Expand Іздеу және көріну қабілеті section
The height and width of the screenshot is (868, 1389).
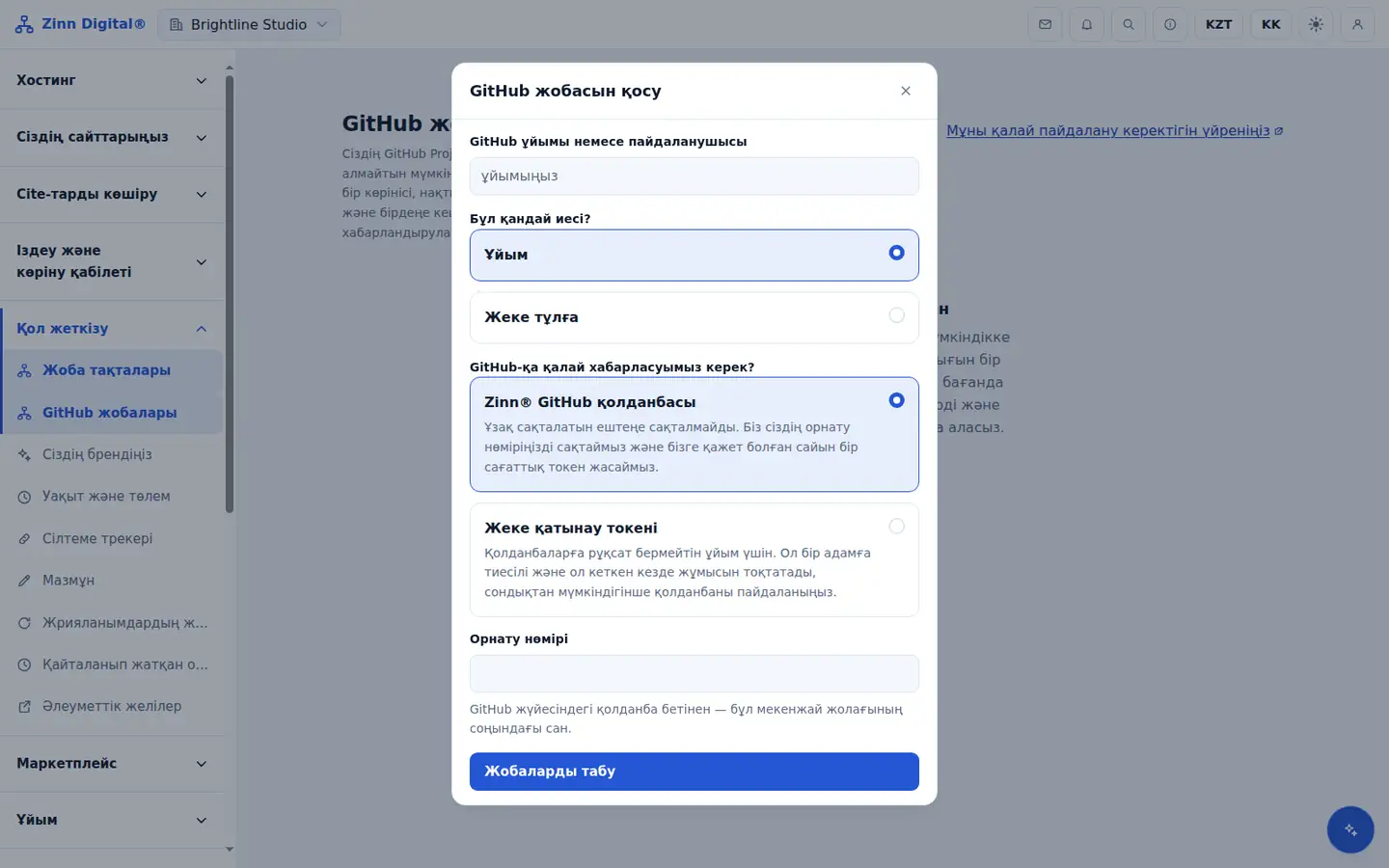point(112,261)
